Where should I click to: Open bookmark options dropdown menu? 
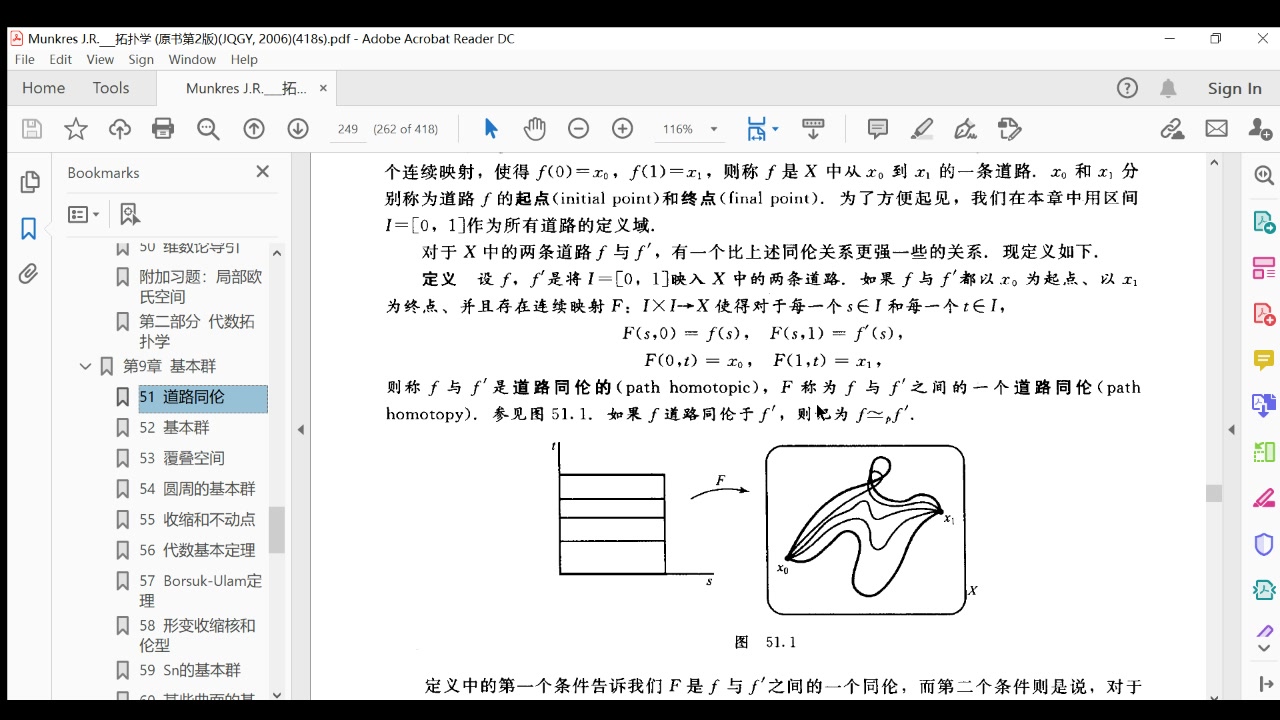click(x=84, y=214)
